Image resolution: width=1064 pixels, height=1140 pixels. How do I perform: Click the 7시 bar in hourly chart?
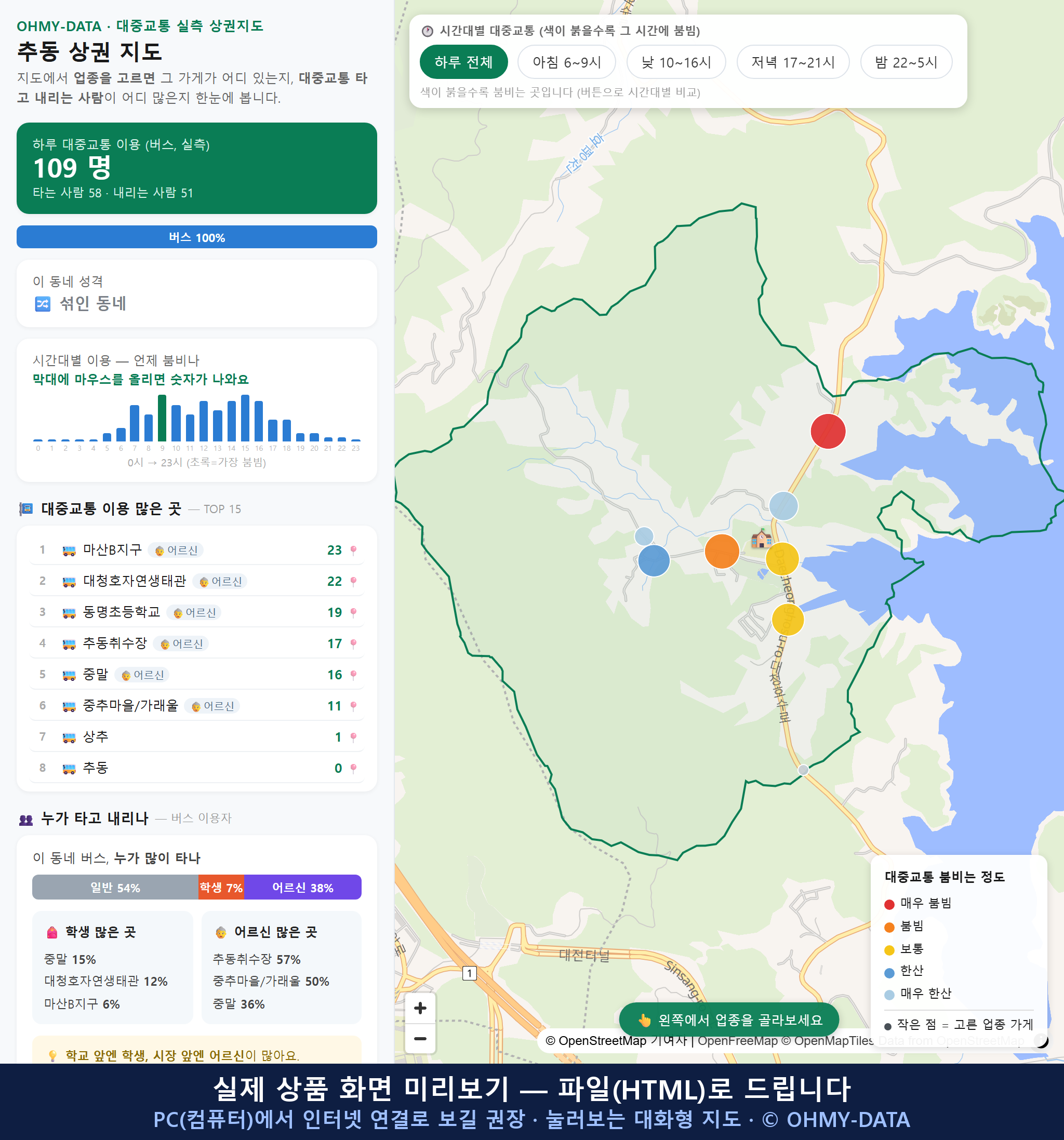click(x=135, y=423)
